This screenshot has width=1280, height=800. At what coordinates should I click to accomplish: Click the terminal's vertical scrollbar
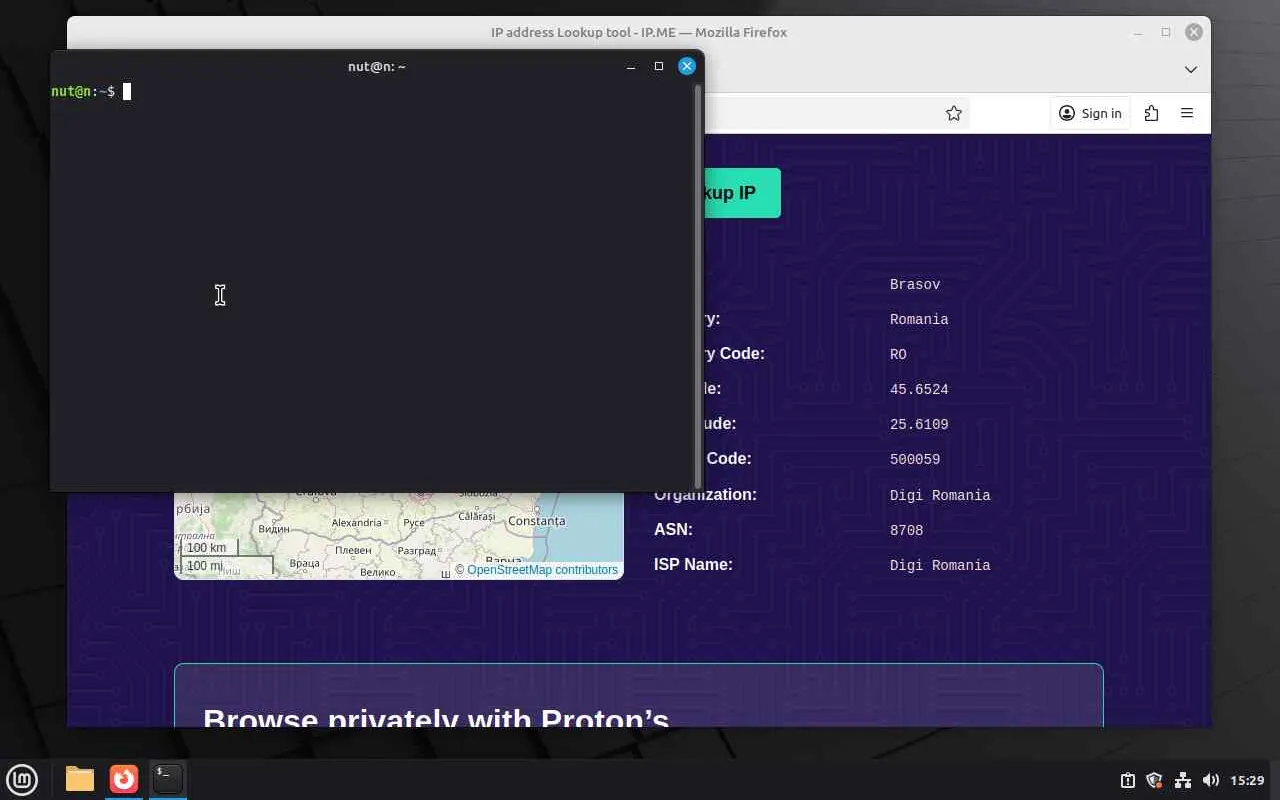pyautogui.click(x=698, y=286)
